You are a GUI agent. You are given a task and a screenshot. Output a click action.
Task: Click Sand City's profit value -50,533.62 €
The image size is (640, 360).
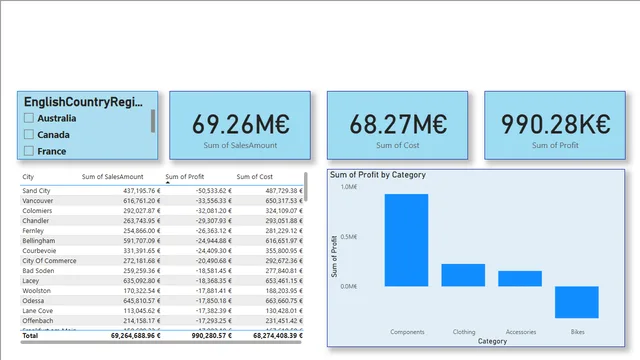point(213,191)
